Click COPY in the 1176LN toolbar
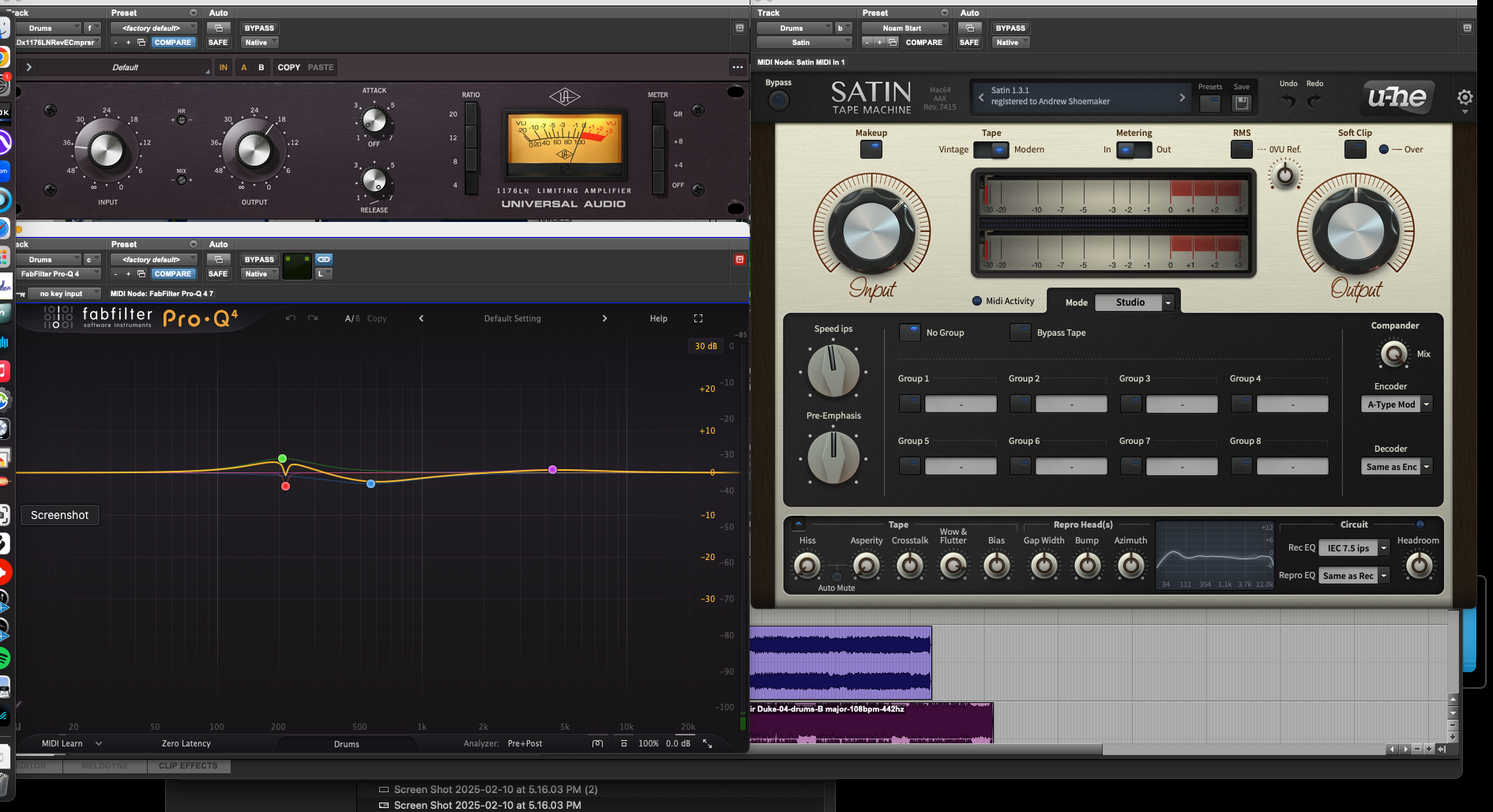This screenshot has height=812, width=1493. [x=289, y=67]
